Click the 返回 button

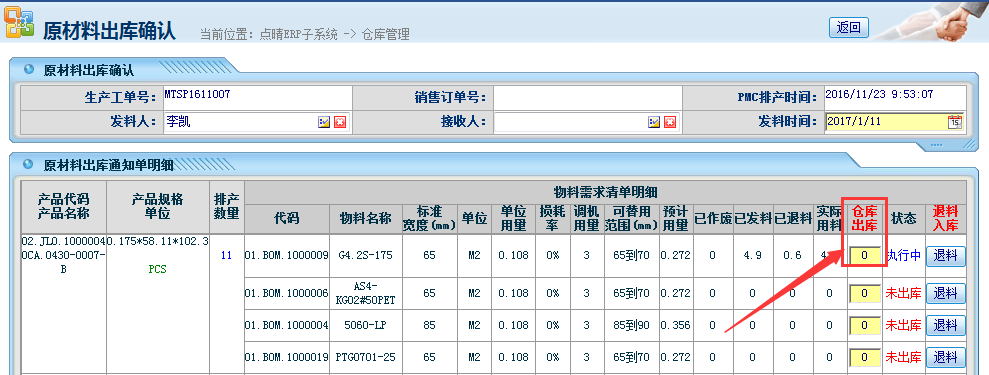tap(848, 28)
